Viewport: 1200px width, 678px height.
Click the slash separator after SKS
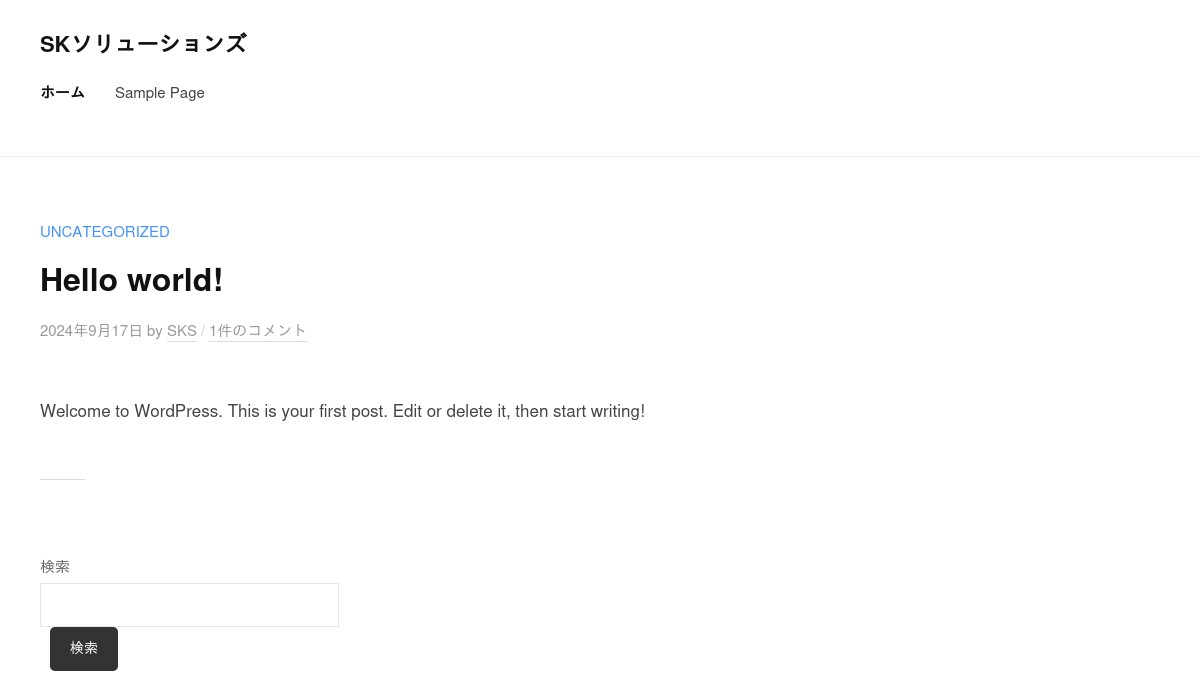[x=203, y=331]
